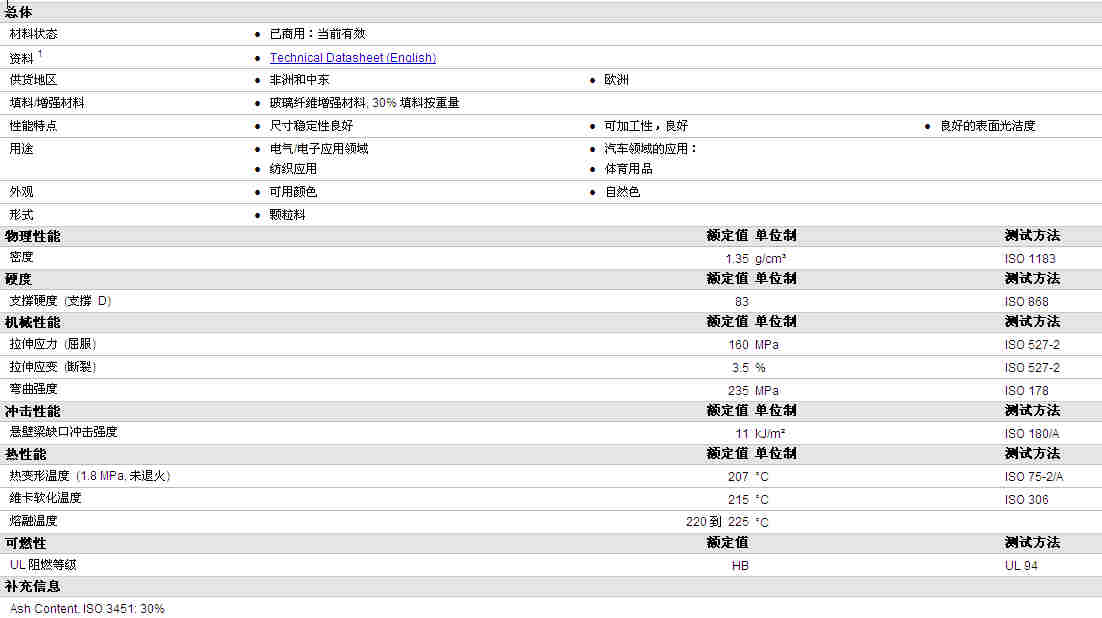Click the 外观 row label
Image resolution: width=1102 pixels, height=618 pixels.
(21, 192)
